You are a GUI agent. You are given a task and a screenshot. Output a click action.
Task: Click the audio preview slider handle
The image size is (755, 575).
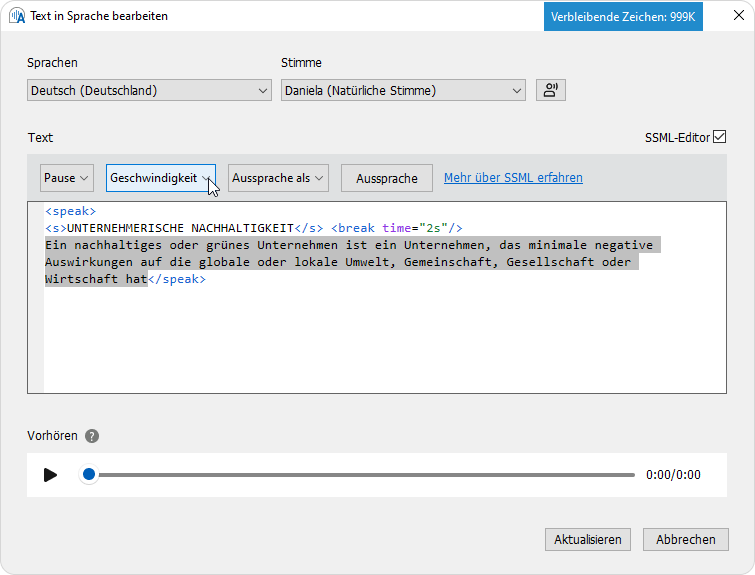89,474
